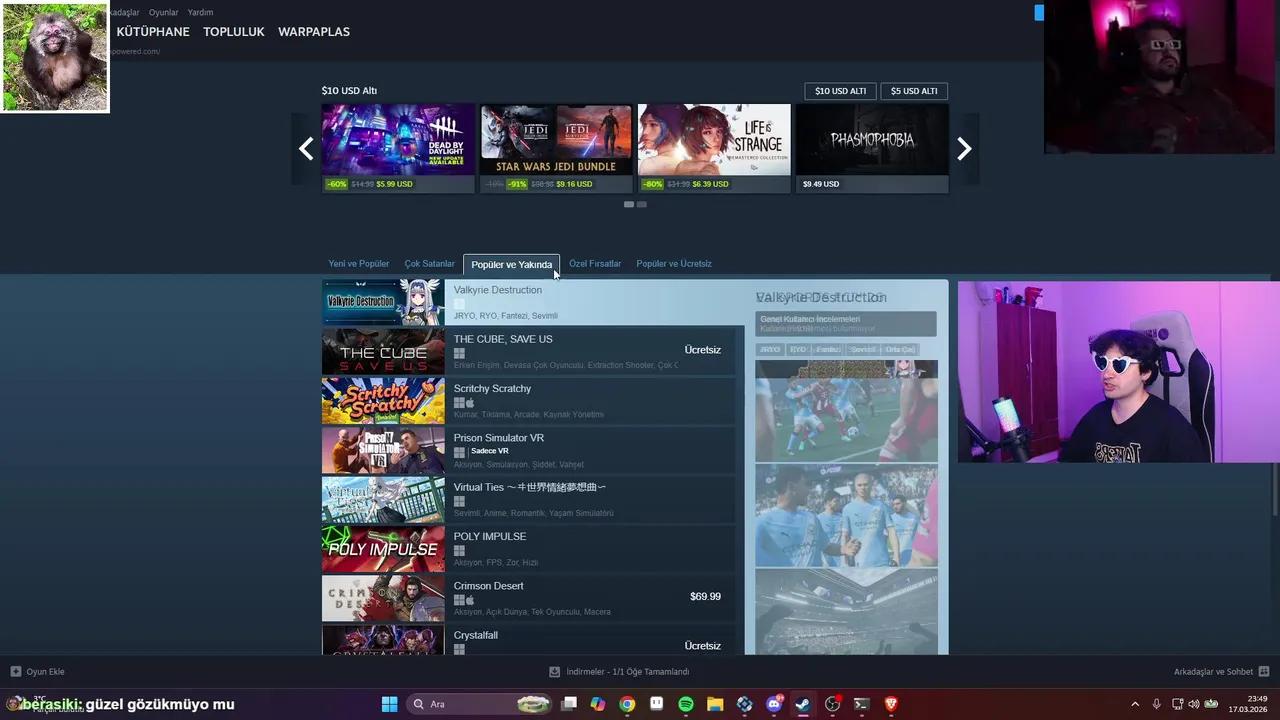
Task: Go to previous carousel page arrow
Action: click(x=306, y=149)
